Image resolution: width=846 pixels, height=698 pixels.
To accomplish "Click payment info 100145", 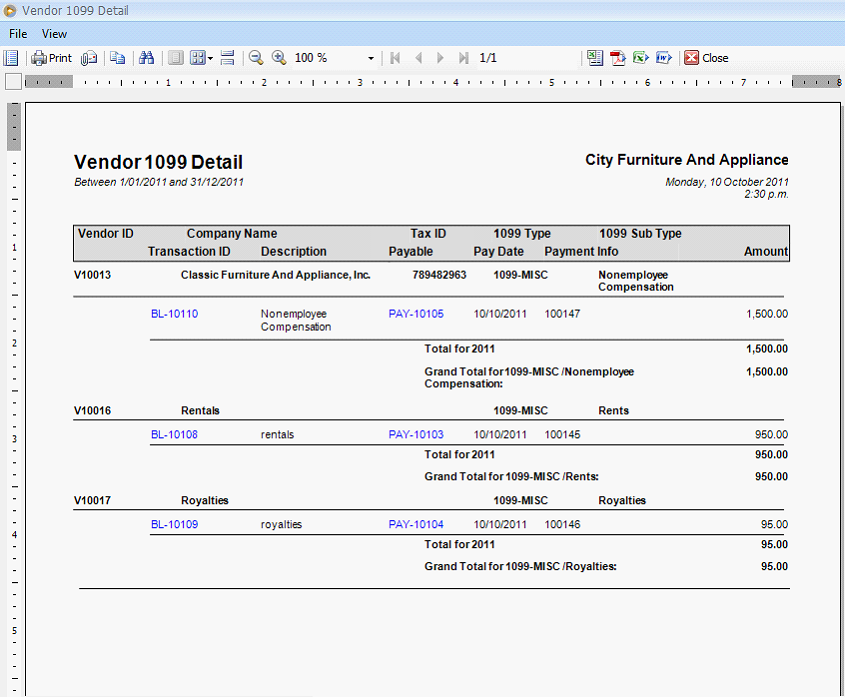I will click(x=562, y=435).
